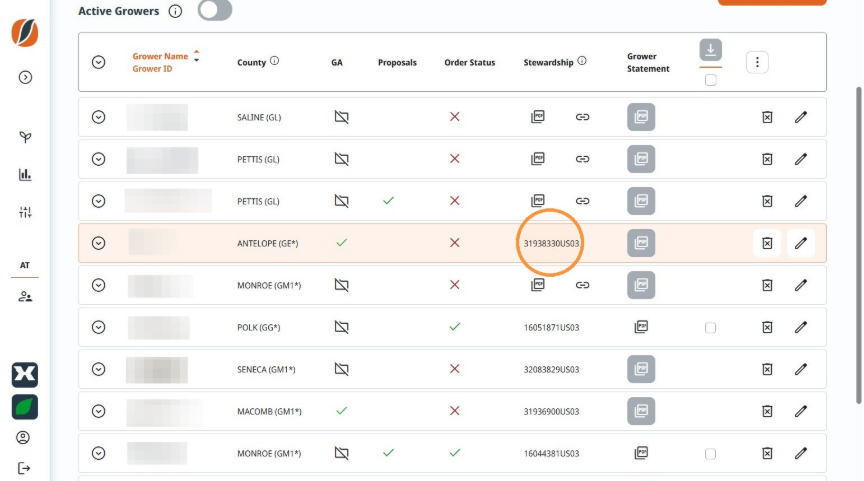Click the download icon in table header
Image resolution: width=864 pixels, height=481 pixels.
pos(710,50)
